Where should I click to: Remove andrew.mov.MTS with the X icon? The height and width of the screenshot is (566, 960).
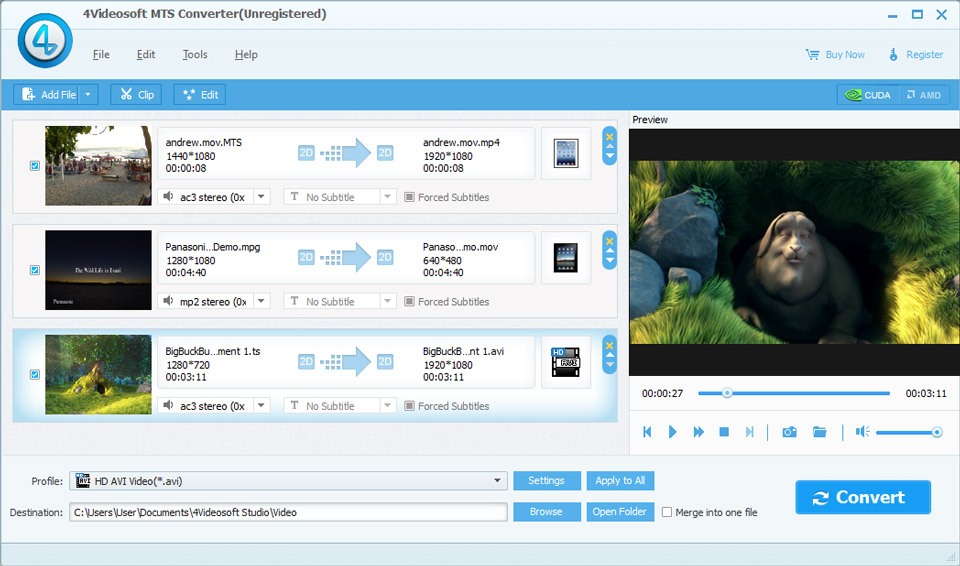click(609, 137)
